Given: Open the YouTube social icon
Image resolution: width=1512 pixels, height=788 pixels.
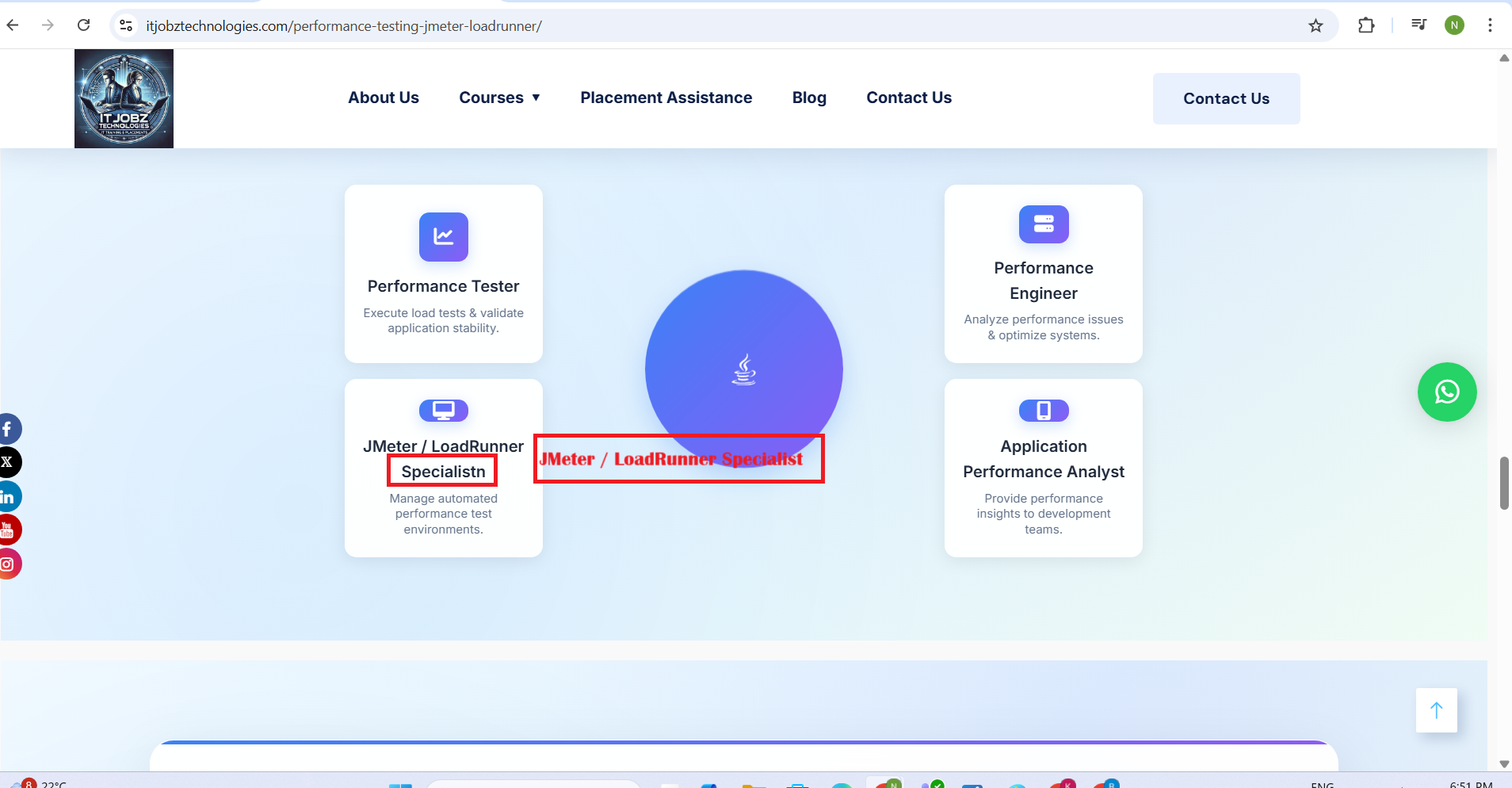Looking at the screenshot, I should (8, 530).
